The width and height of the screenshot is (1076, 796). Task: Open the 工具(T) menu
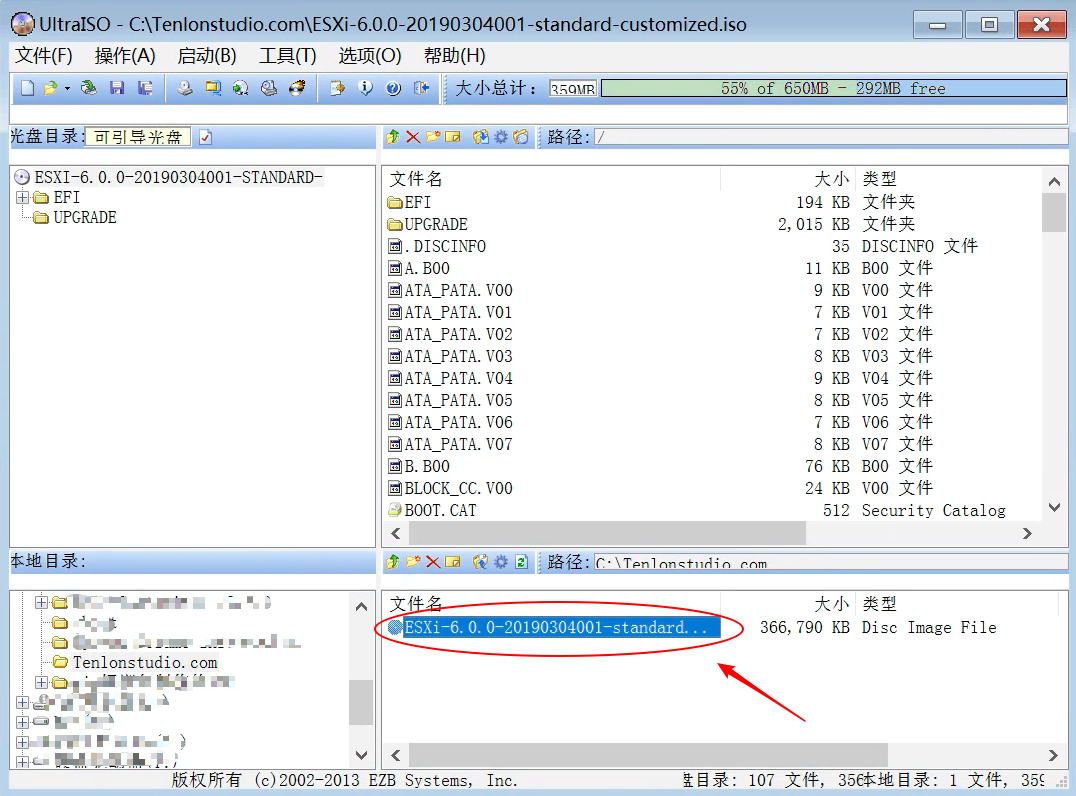[x=288, y=56]
